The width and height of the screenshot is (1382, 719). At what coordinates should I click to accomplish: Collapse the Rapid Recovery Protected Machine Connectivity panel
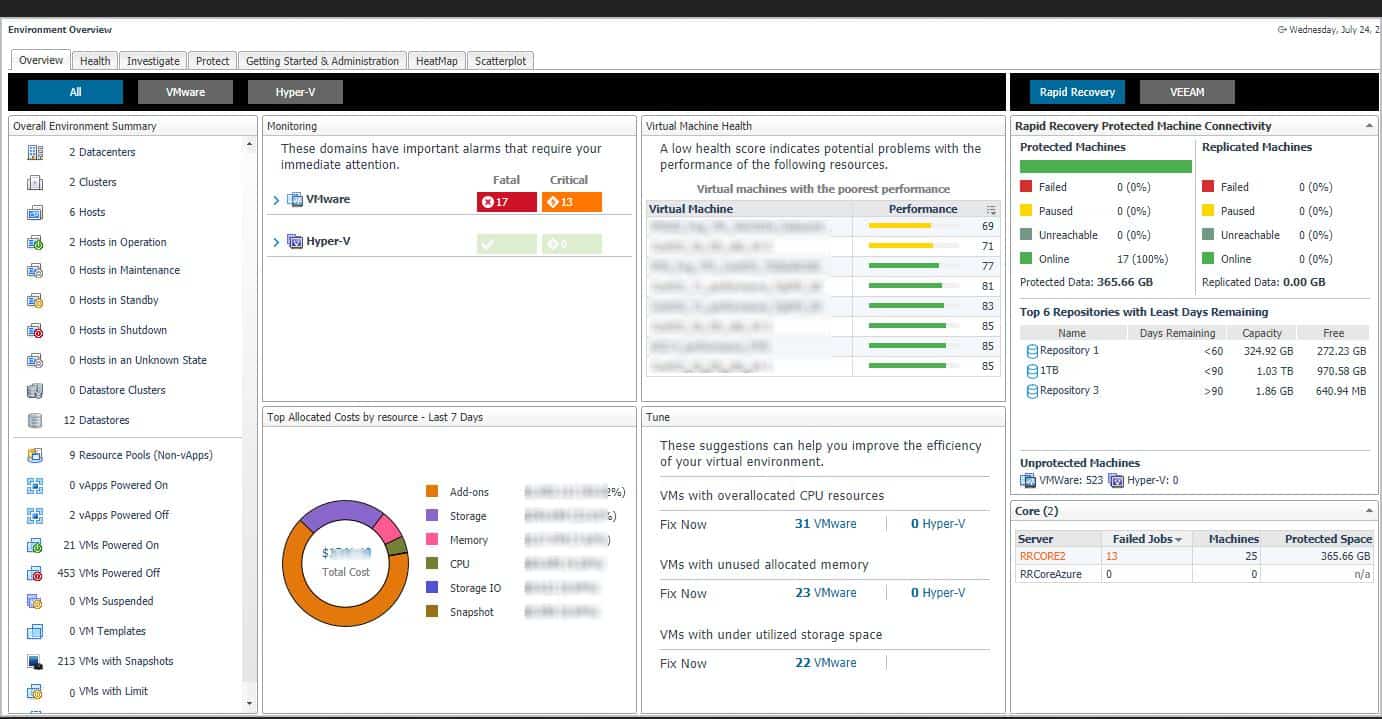pos(1369,126)
